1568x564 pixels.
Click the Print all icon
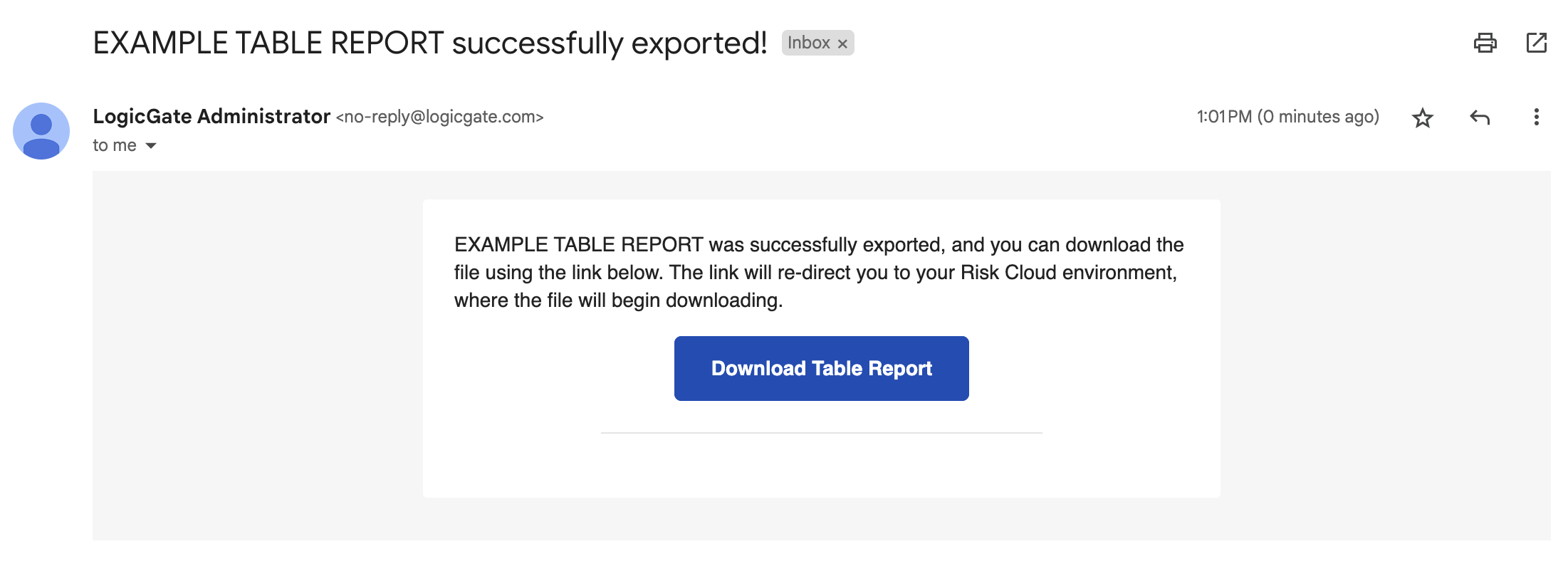(x=1485, y=43)
